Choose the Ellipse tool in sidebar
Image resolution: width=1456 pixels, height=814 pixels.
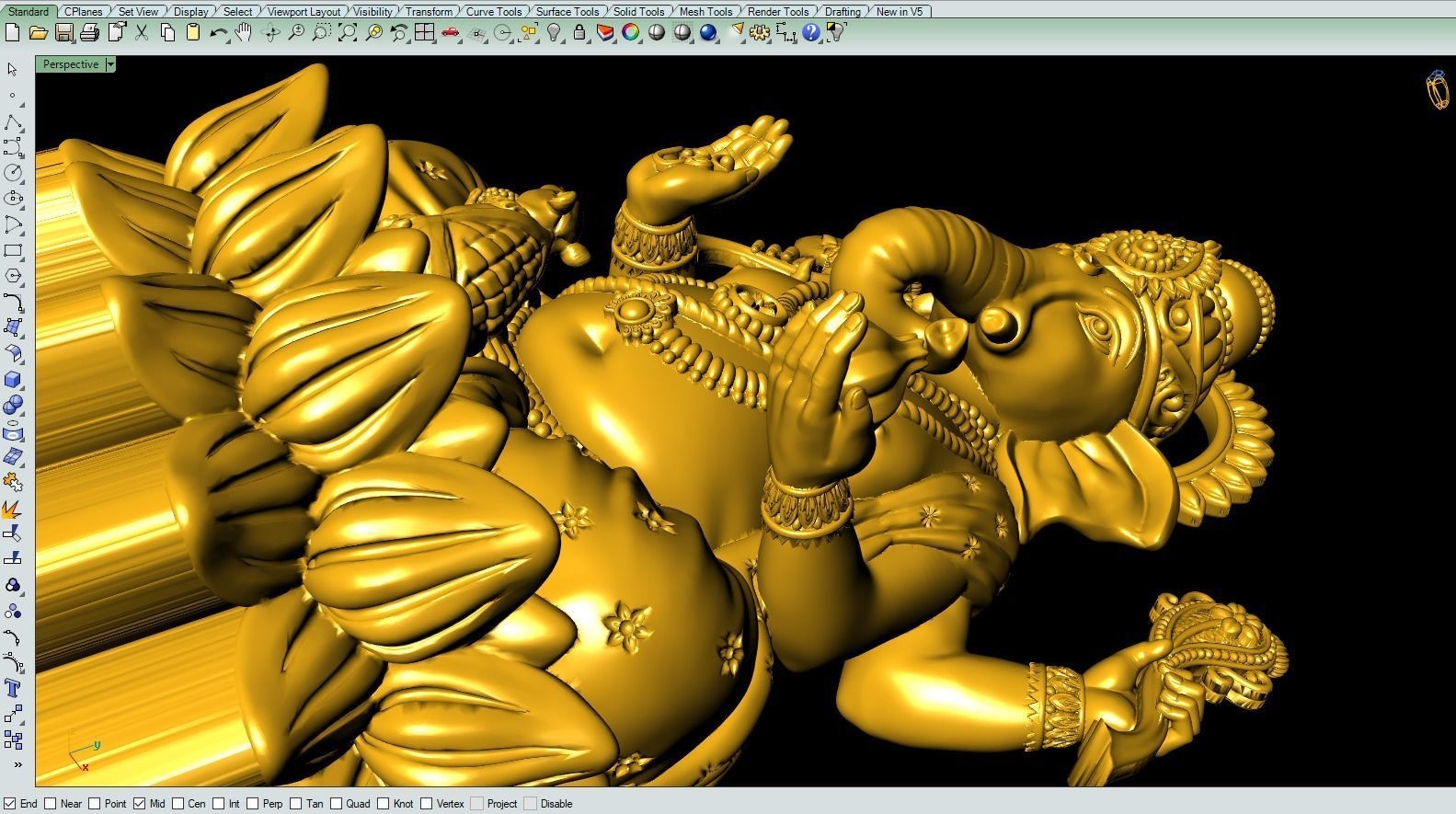(13, 199)
